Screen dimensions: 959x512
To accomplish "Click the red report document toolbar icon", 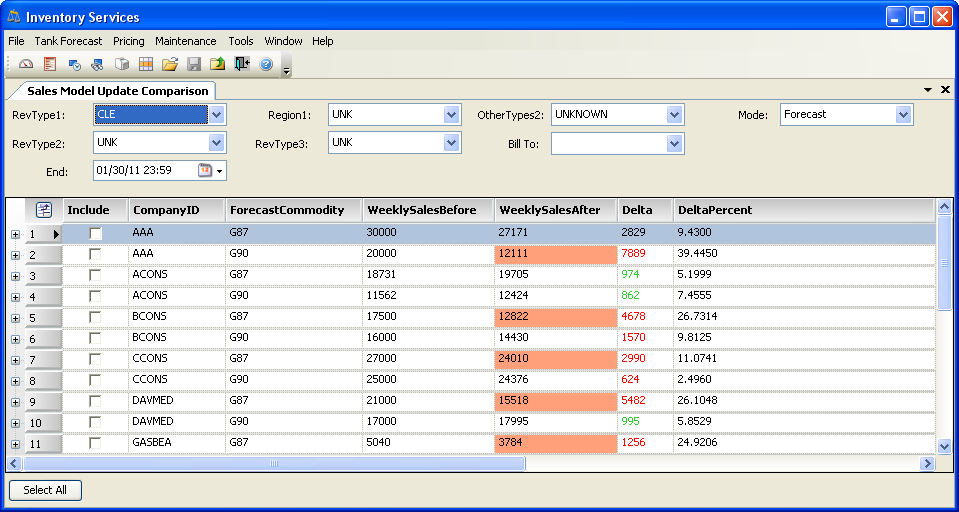I will [49, 64].
